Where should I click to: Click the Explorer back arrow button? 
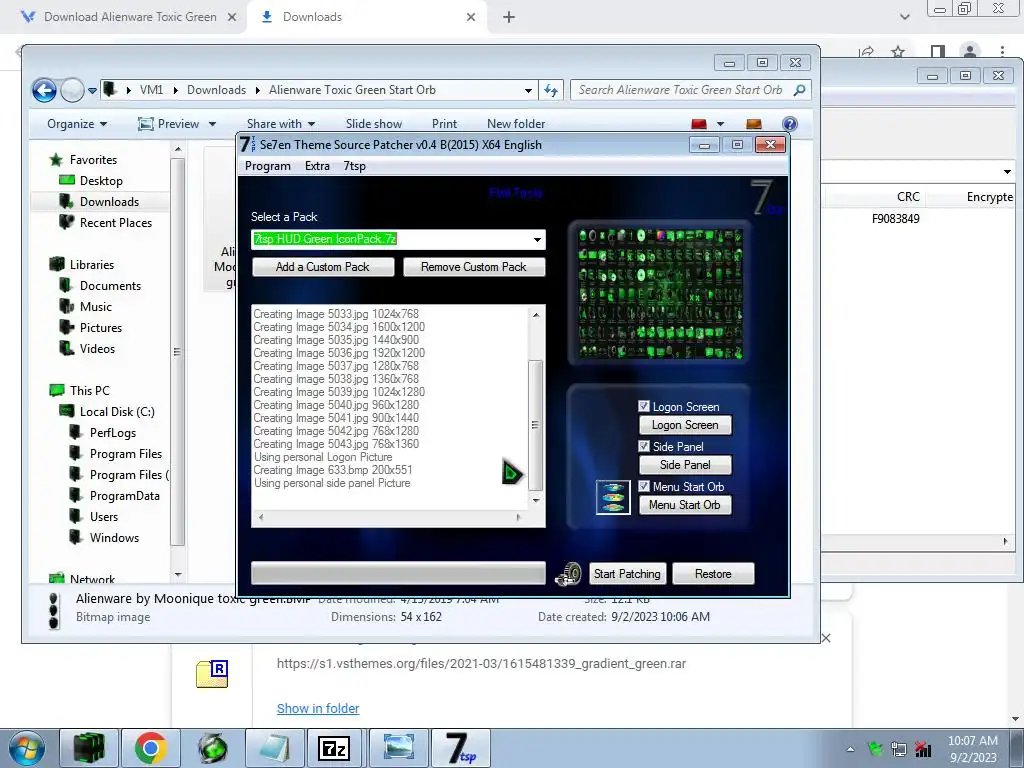[x=44, y=90]
